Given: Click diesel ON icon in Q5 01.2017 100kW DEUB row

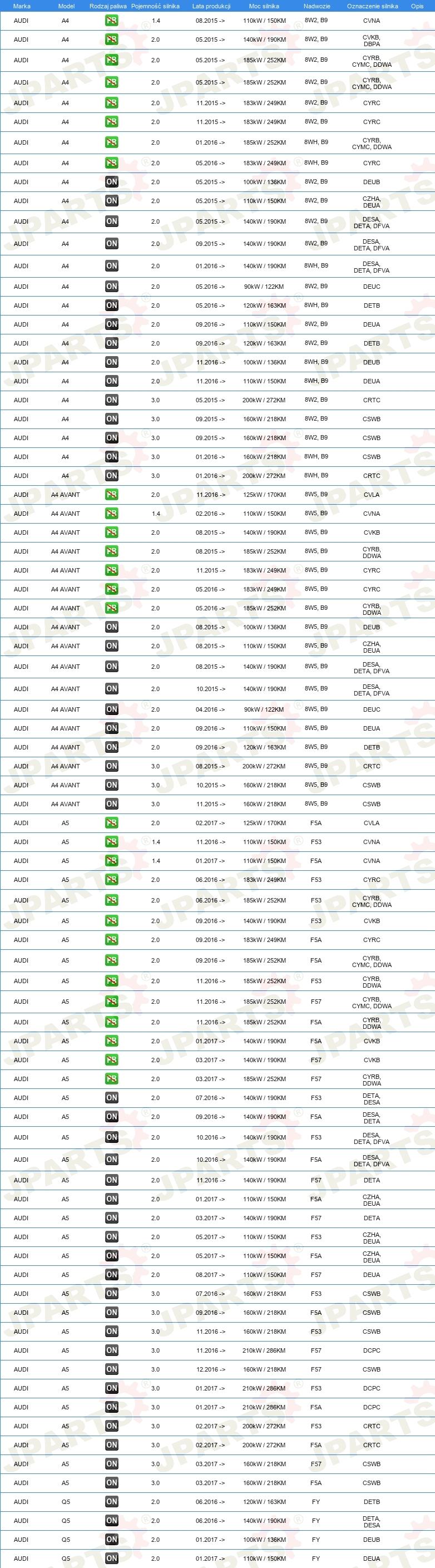Looking at the screenshot, I should pos(111,1540).
